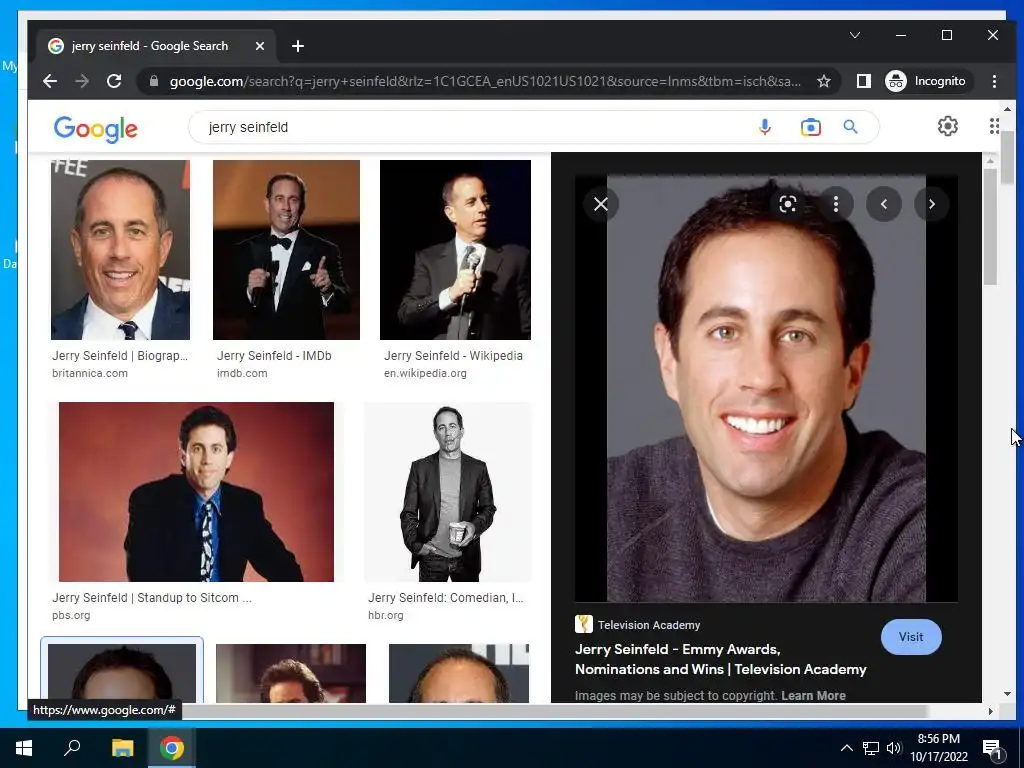Image resolution: width=1024 pixels, height=768 pixels.
Task: Click the lock icon in address bar
Action: pos(153,81)
